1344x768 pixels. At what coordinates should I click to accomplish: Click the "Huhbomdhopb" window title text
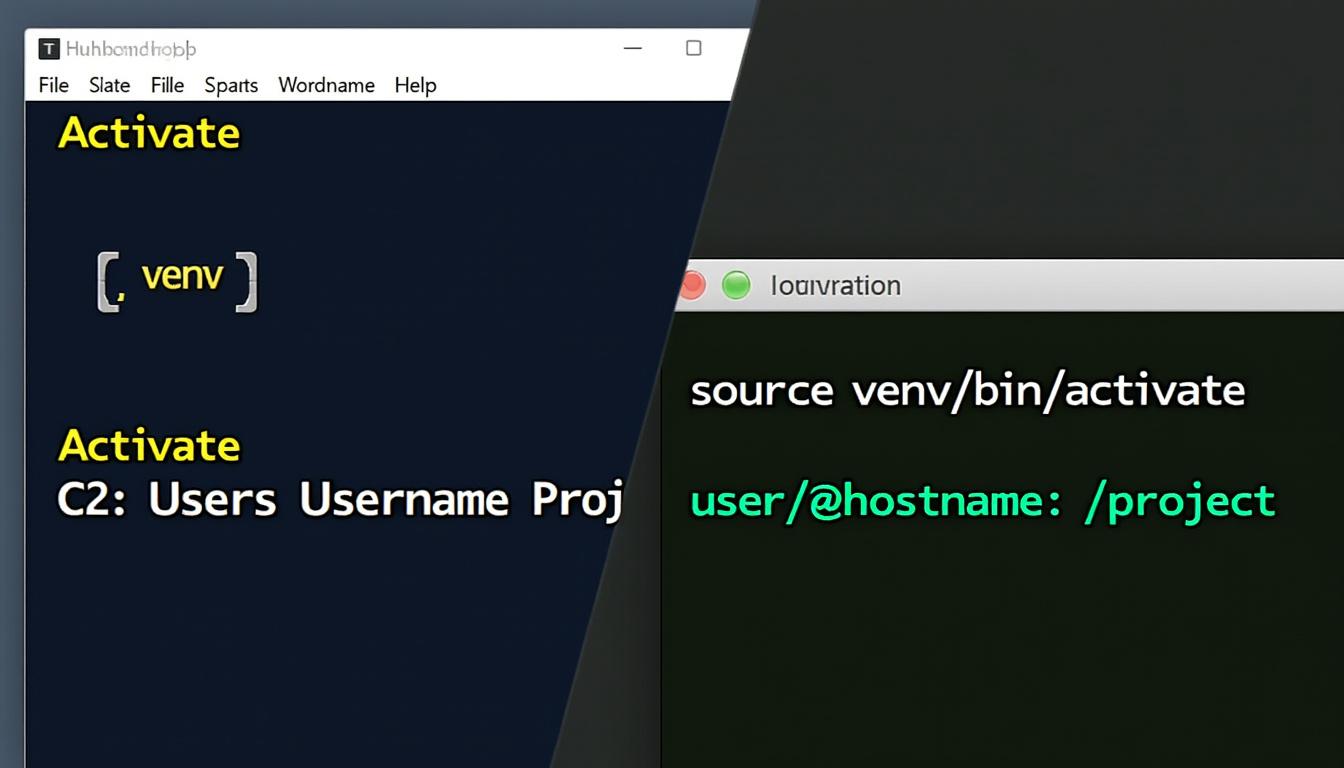pos(128,48)
